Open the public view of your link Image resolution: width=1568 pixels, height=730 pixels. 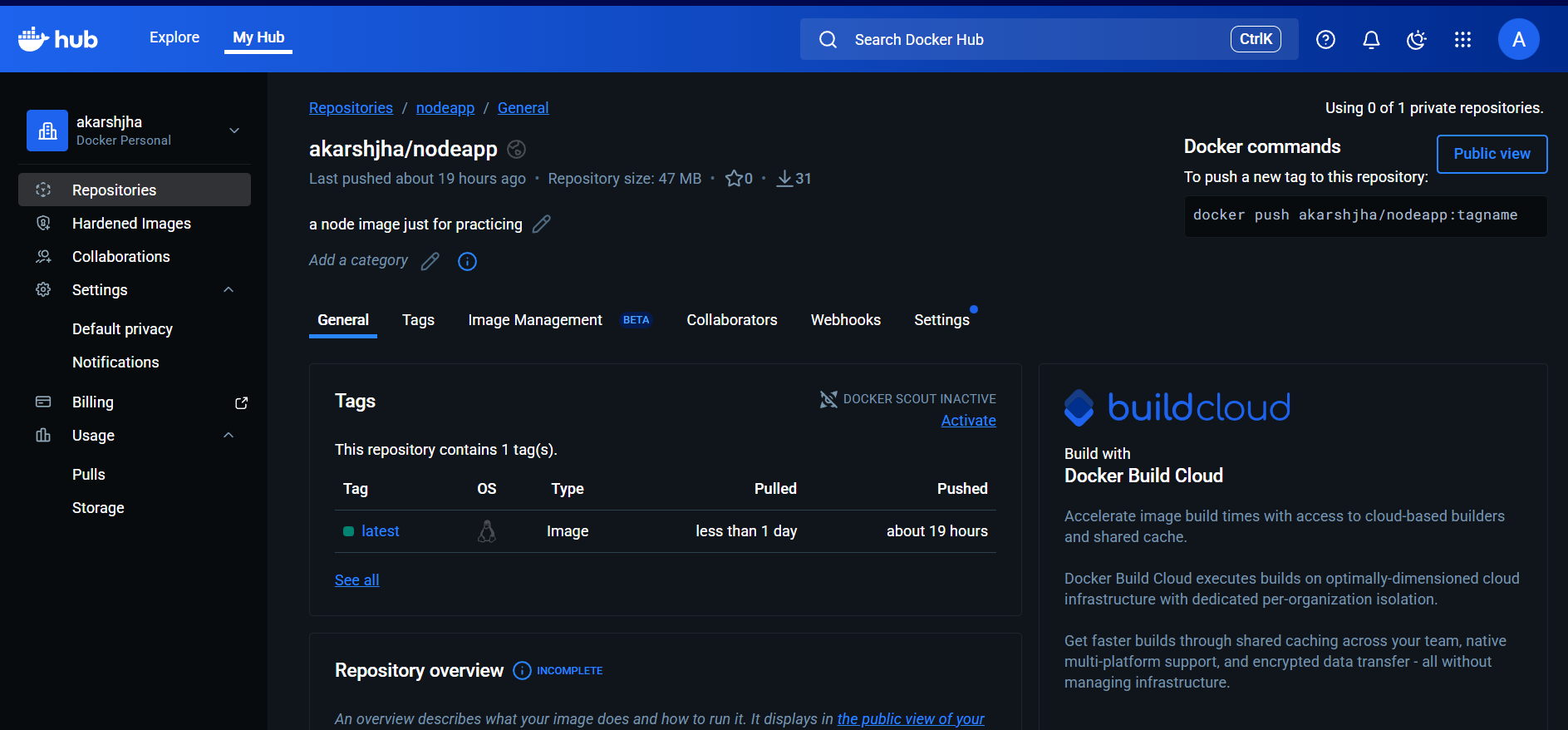click(911, 719)
